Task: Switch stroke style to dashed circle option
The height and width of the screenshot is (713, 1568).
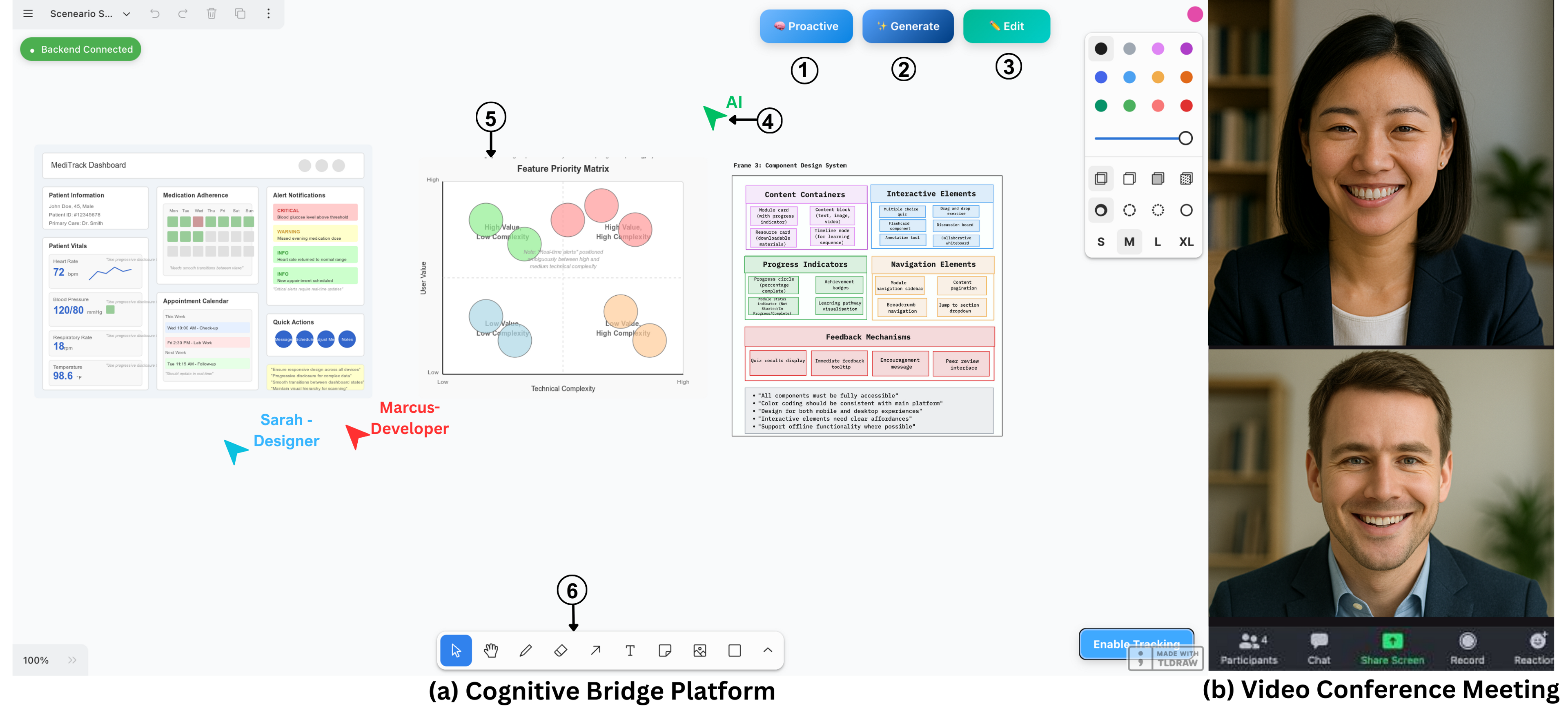Action: 1129,210
